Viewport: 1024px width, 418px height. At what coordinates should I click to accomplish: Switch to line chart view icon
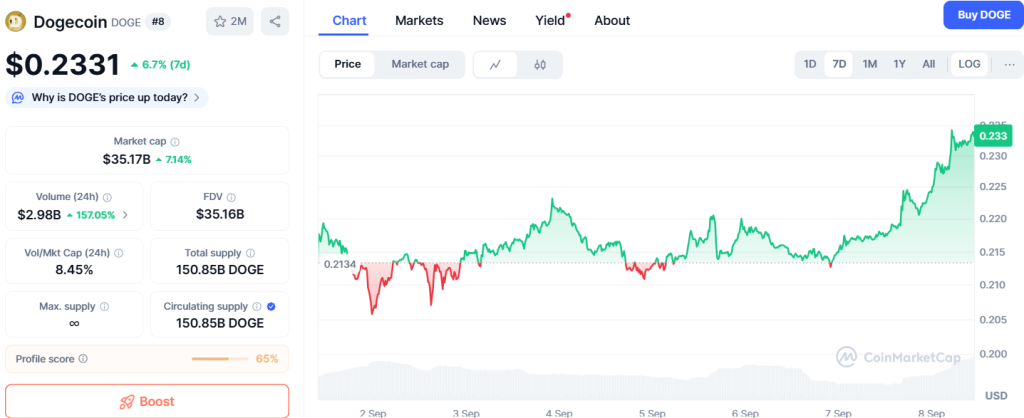point(495,64)
